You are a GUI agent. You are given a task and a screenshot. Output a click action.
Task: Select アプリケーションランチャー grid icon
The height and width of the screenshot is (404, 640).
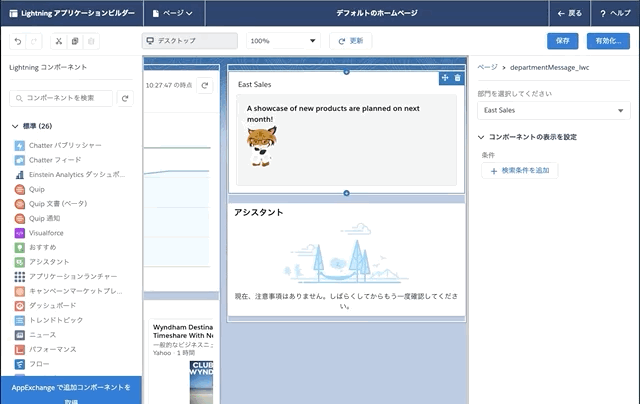pyautogui.click(x=20, y=277)
